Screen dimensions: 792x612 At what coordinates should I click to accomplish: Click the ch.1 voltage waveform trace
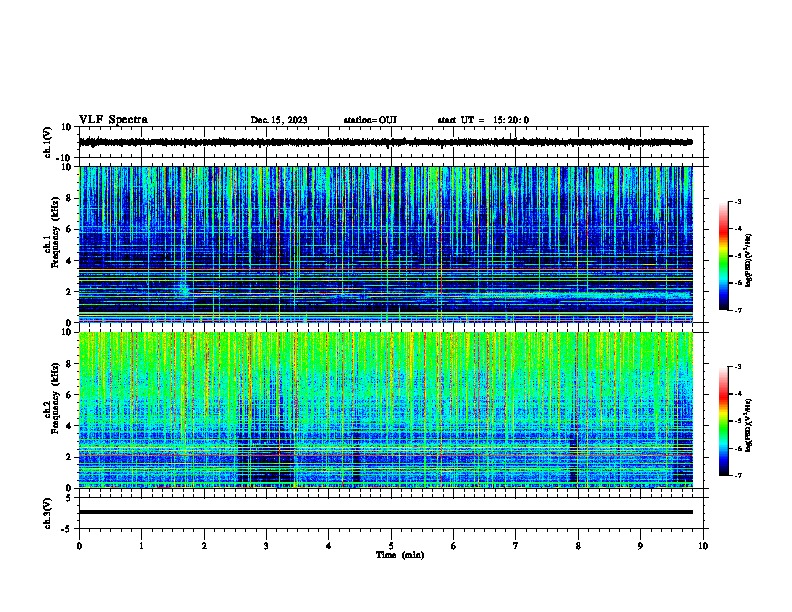tap(386, 142)
